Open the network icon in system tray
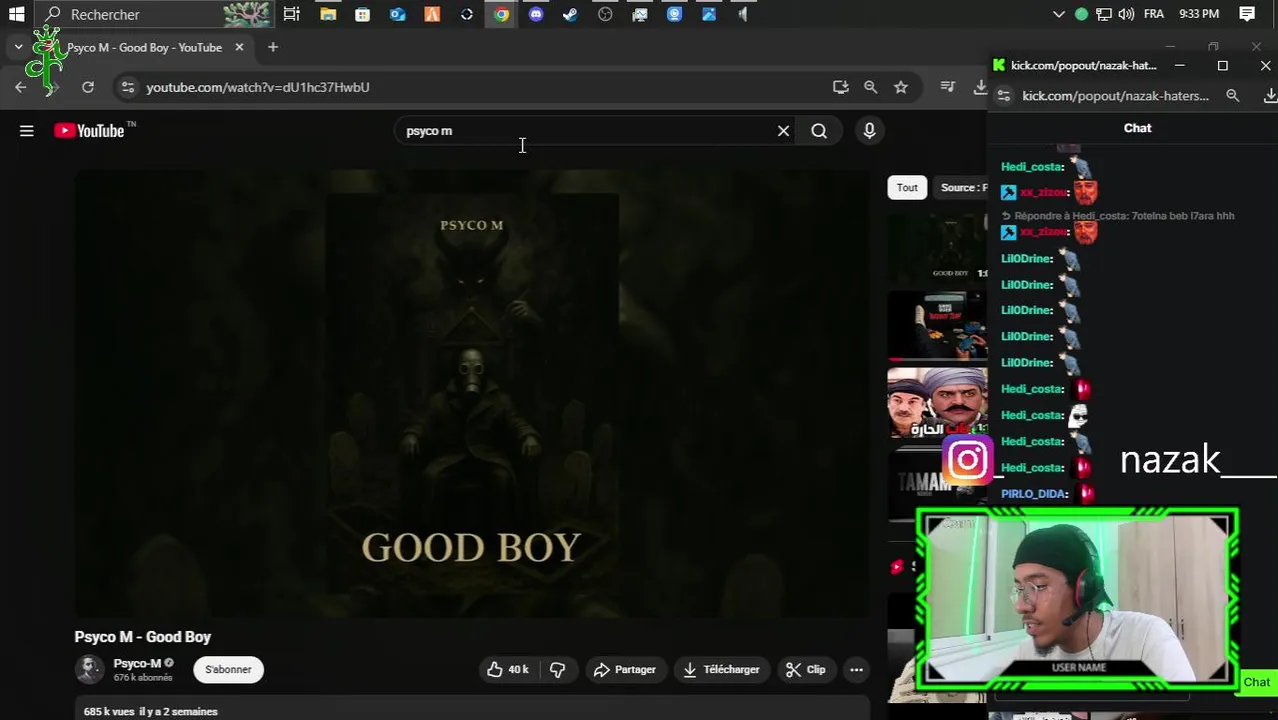 point(1104,14)
